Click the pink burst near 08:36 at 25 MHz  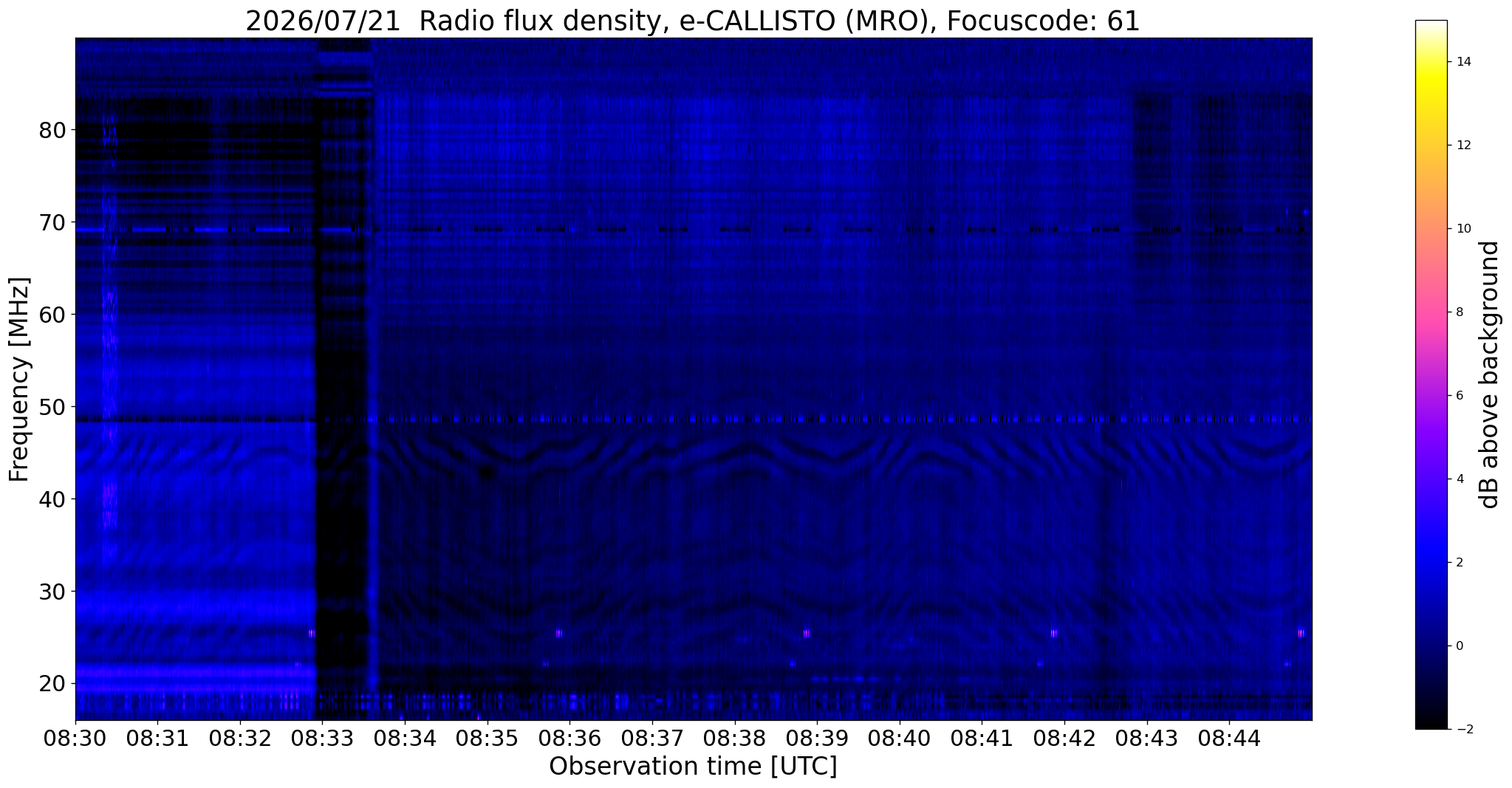[559, 633]
